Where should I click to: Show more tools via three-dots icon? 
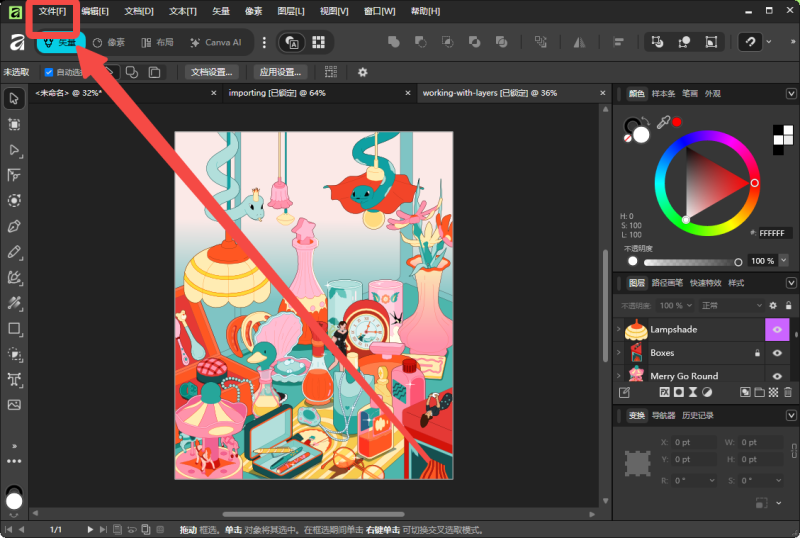click(14, 461)
